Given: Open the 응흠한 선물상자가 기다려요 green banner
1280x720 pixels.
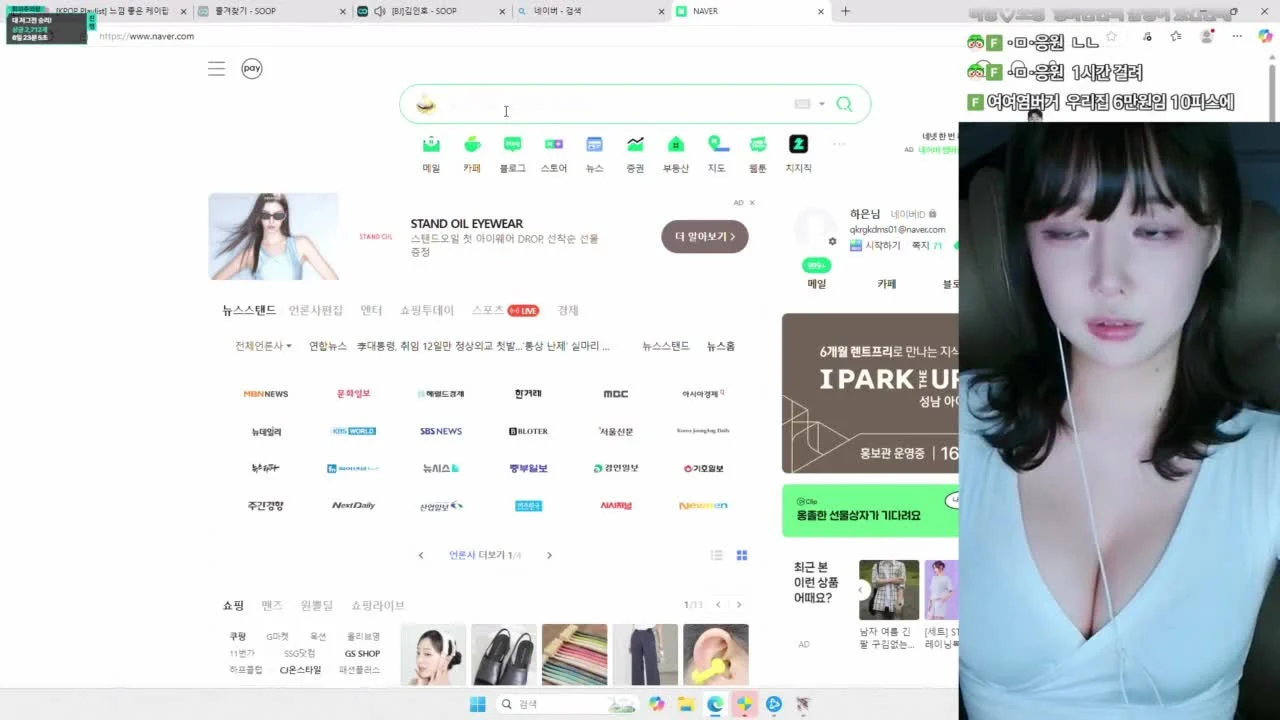Looking at the screenshot, I should (x=870, y=511).
